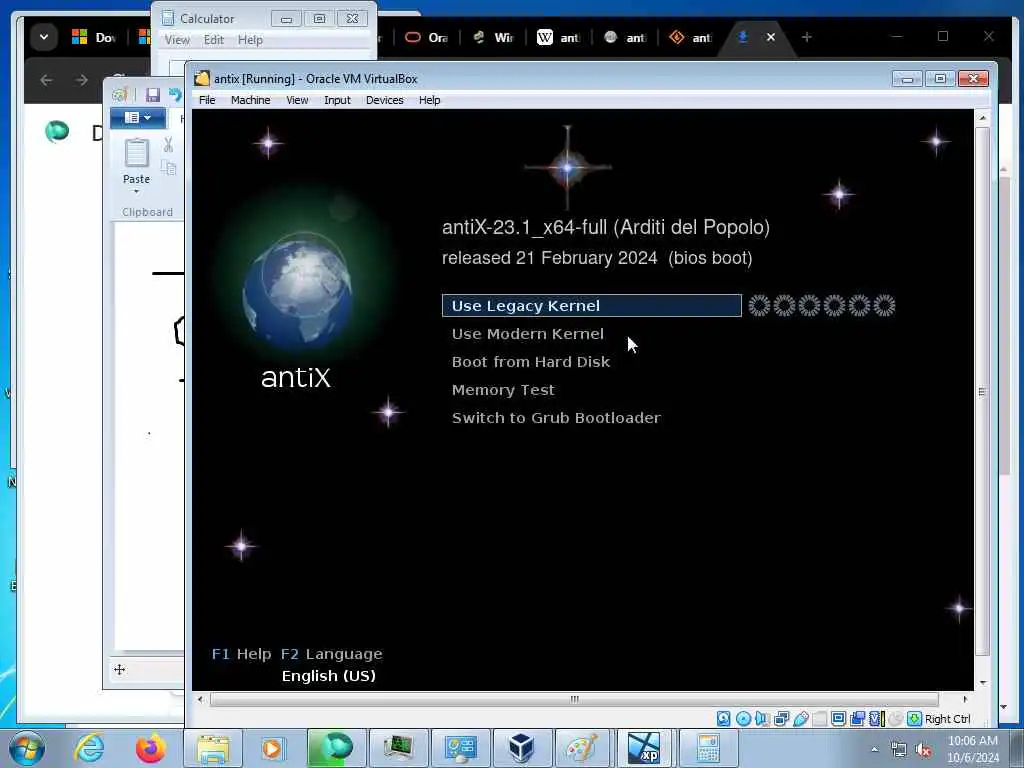Click the muted volume tray icon
1024x768 pixels.
coord(923,750)
